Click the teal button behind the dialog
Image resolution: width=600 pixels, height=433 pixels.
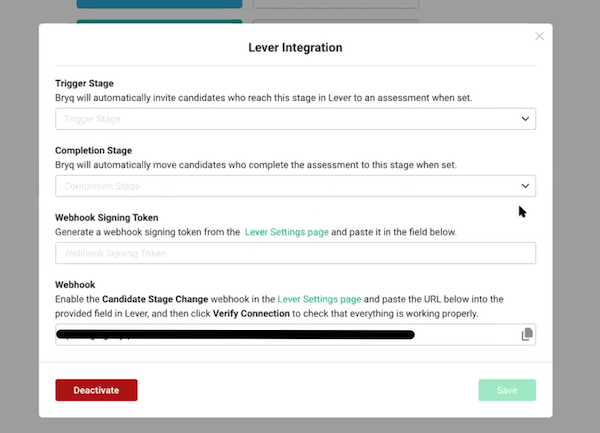pos(159,10)
